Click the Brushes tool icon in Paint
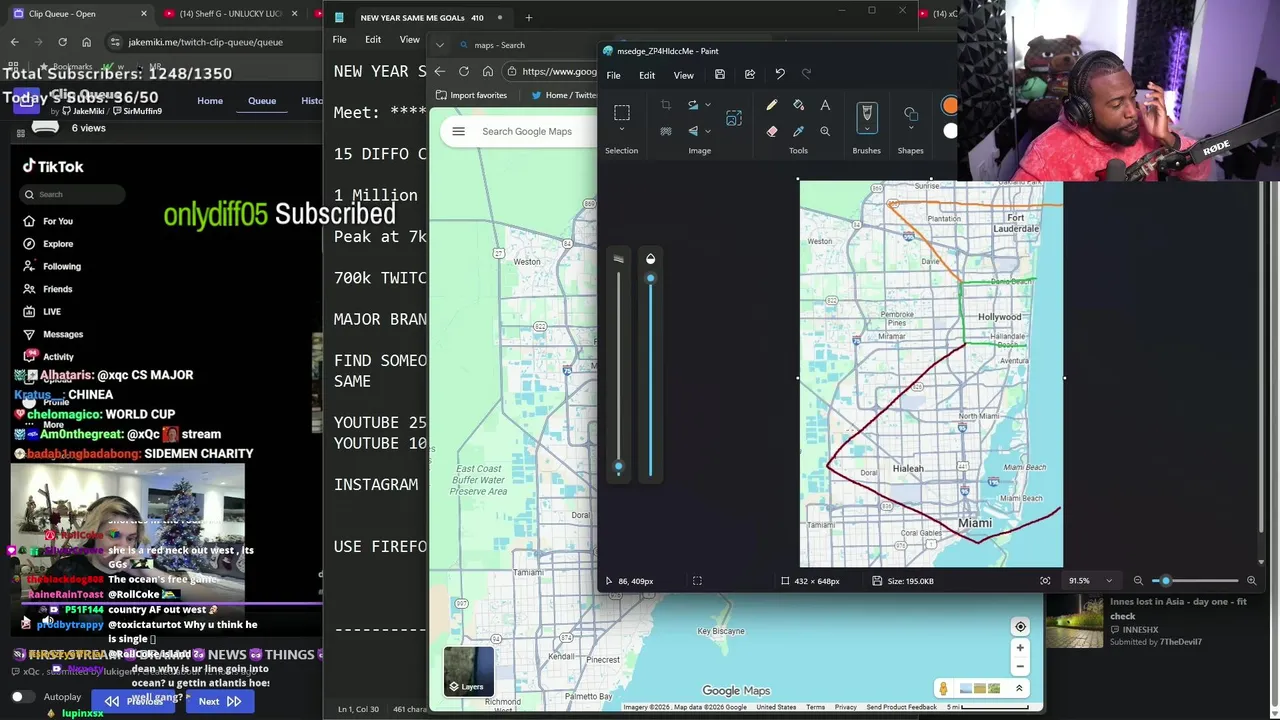This screenshot has width=1280, height=720. point(867,113)
